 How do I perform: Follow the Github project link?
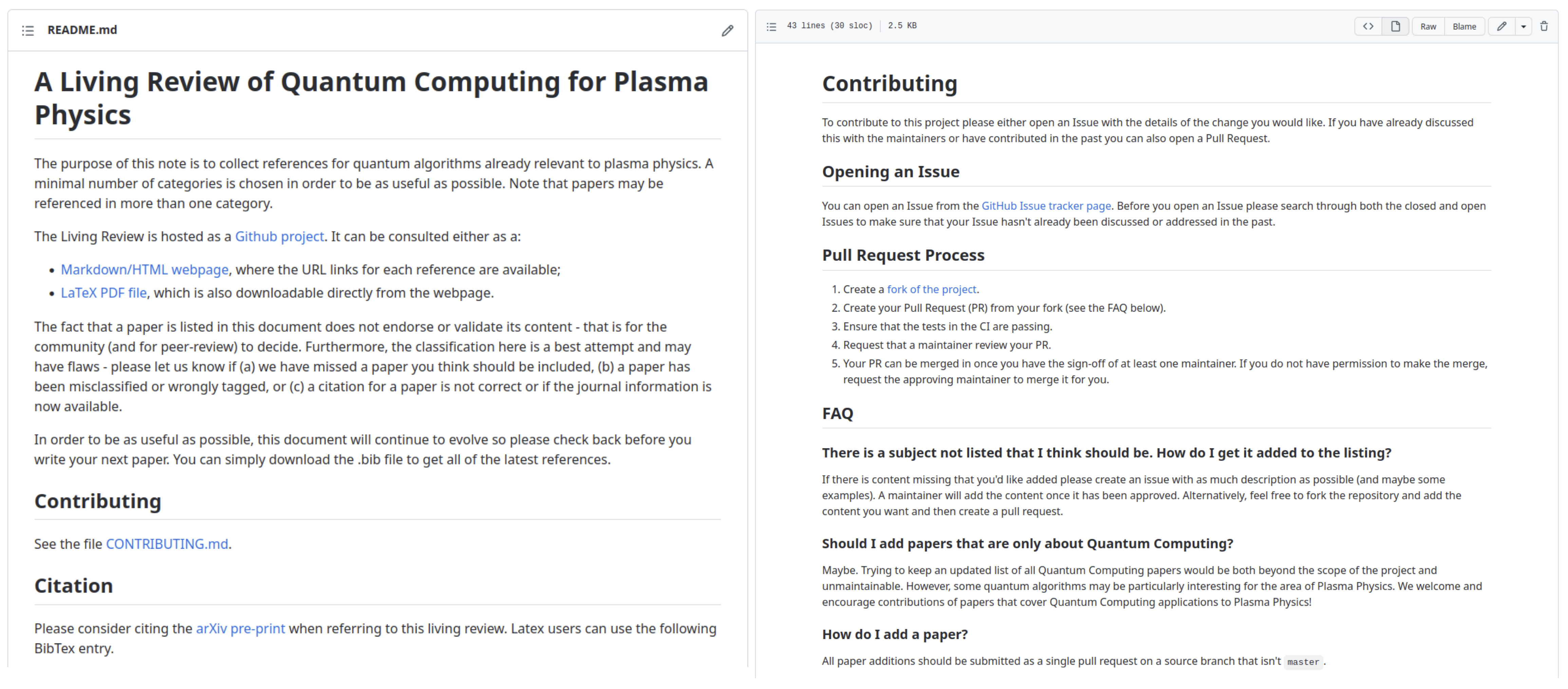point(279,236)
